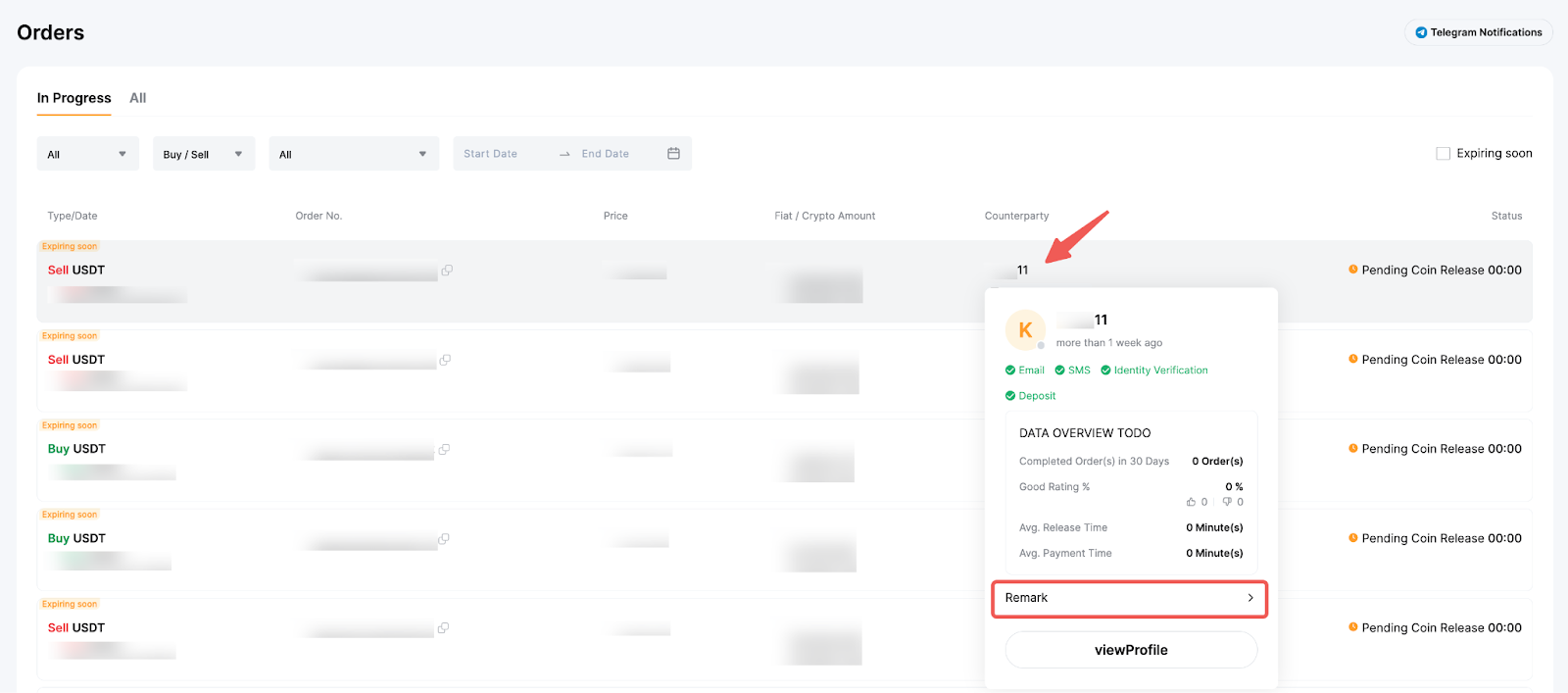The image size is (1568, 693).
Task: Open the wide All filter dropdown
Action: point(353,154)
